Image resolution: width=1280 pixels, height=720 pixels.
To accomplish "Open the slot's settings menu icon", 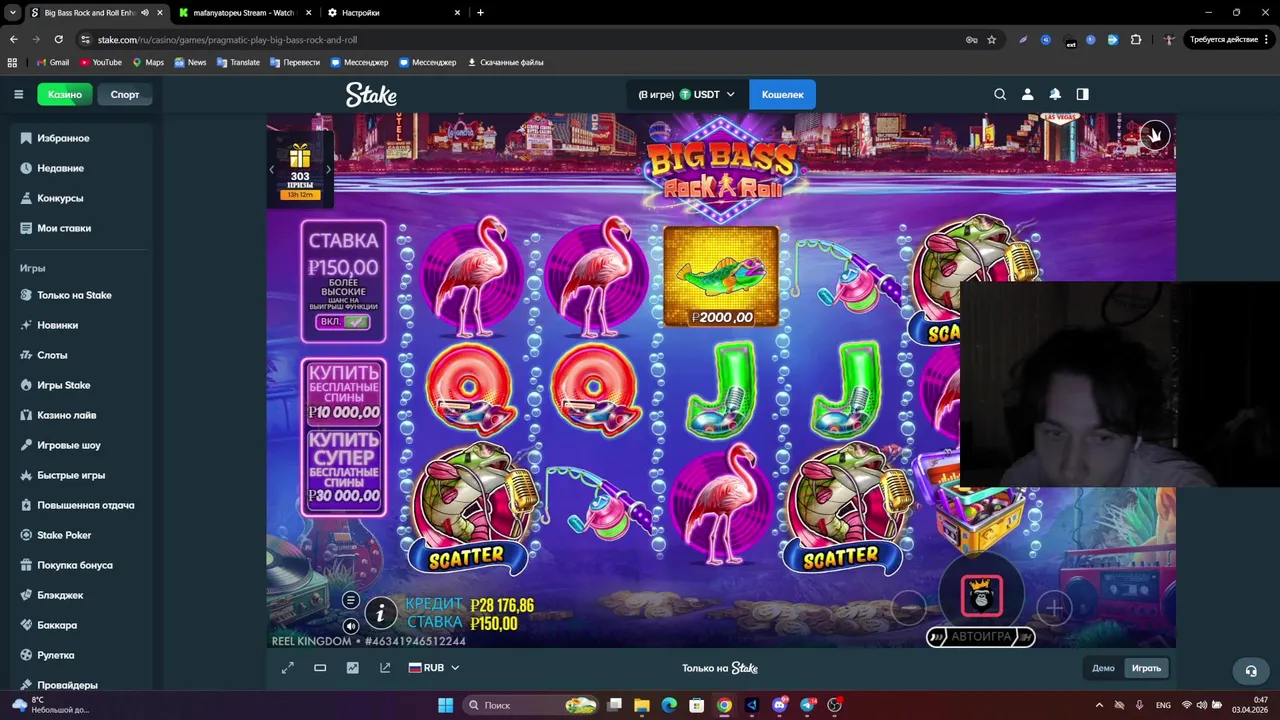I will click(x=350, y=600).
